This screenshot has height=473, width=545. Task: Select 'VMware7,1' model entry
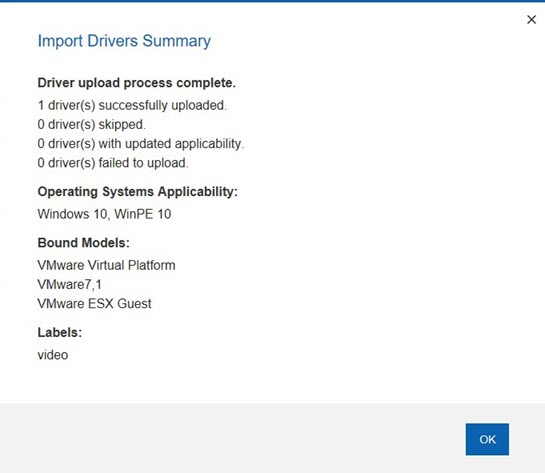pyautogui.click(x=70, y=284)
